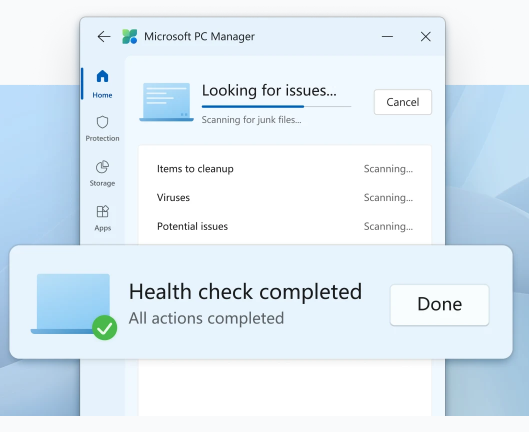
Task: Click Scanning for junk files status text
Action: pos(251,120)
